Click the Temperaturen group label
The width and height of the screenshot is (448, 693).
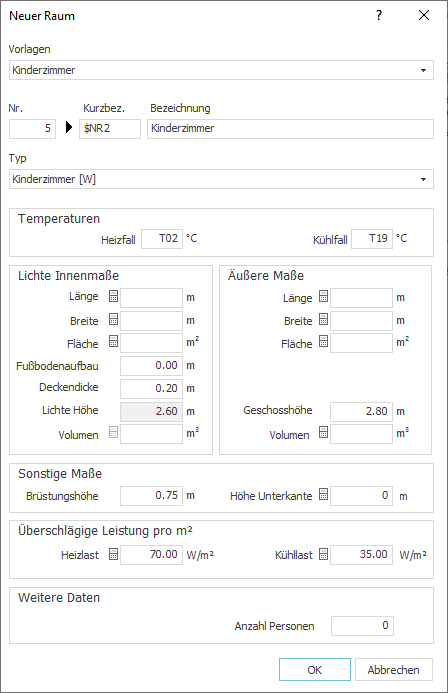(x=59, y=219)
